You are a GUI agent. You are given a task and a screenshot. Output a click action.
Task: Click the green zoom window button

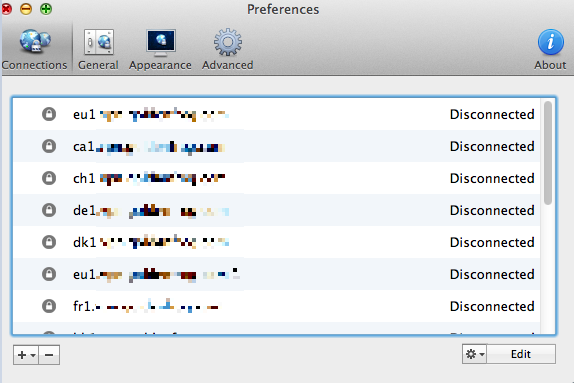(x=46, y=9)
